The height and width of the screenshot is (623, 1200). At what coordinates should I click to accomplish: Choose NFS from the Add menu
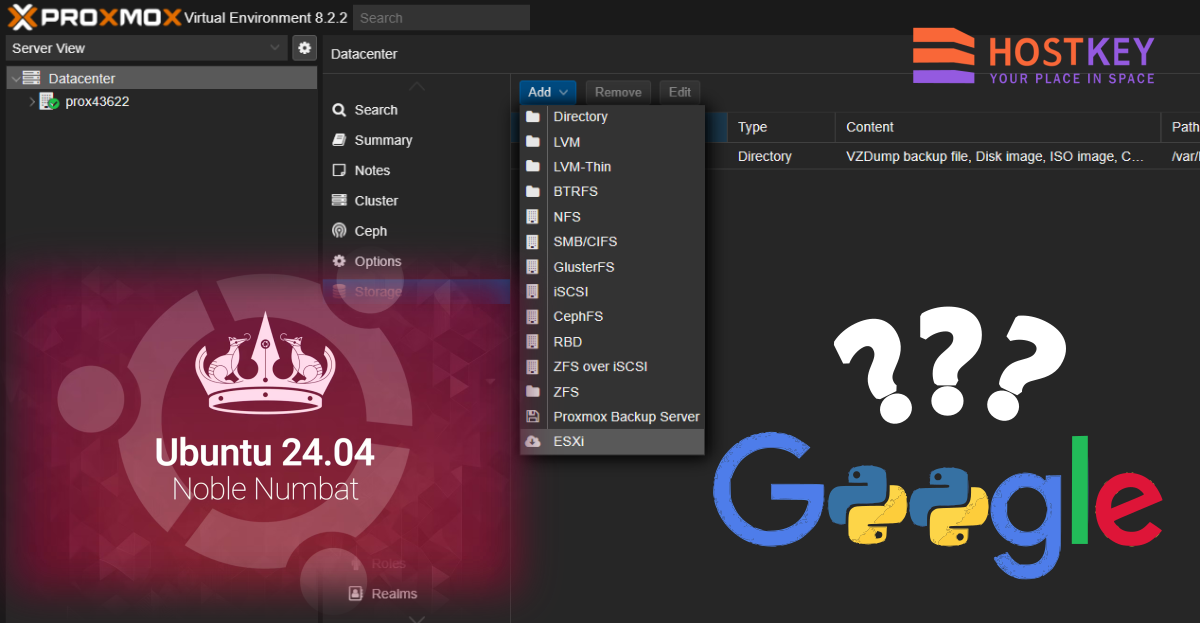[612, 217]
